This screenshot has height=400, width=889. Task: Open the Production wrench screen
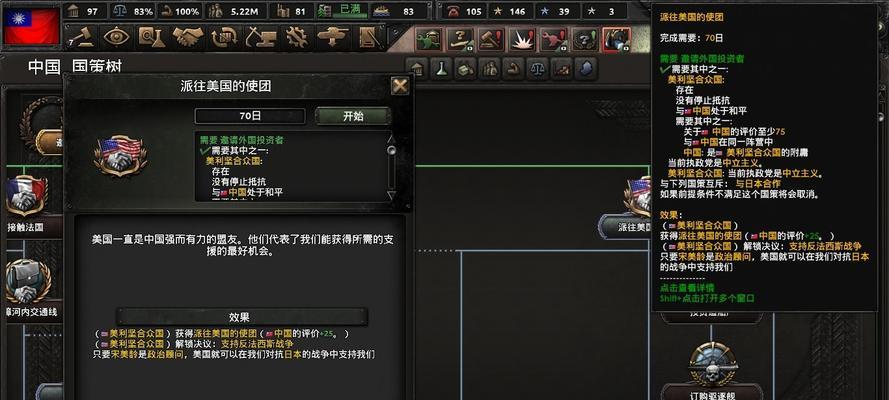click(x=296, y=37)
